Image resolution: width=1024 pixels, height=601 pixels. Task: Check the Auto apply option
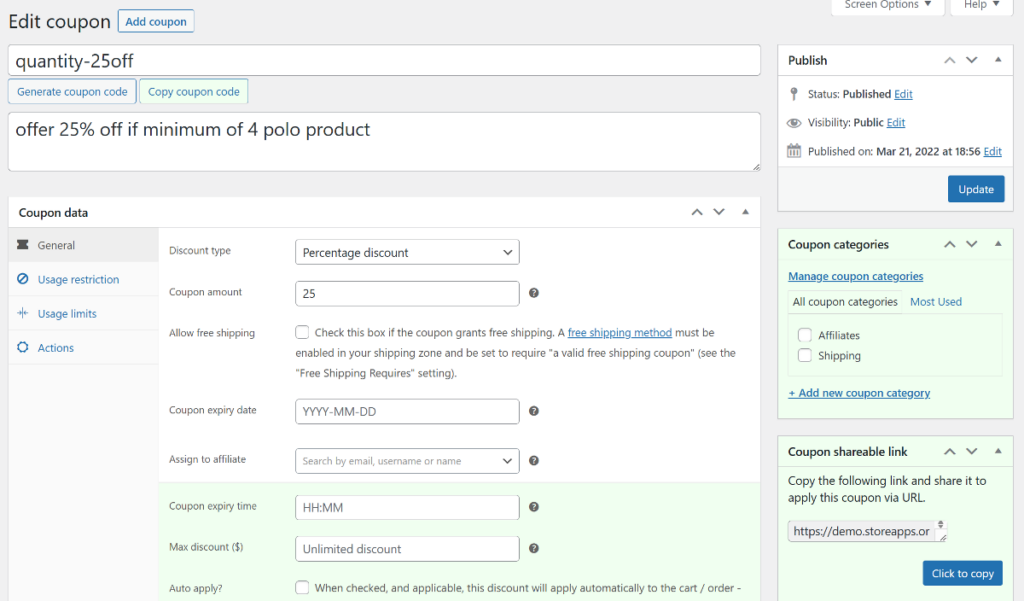[x=302, y=587]
